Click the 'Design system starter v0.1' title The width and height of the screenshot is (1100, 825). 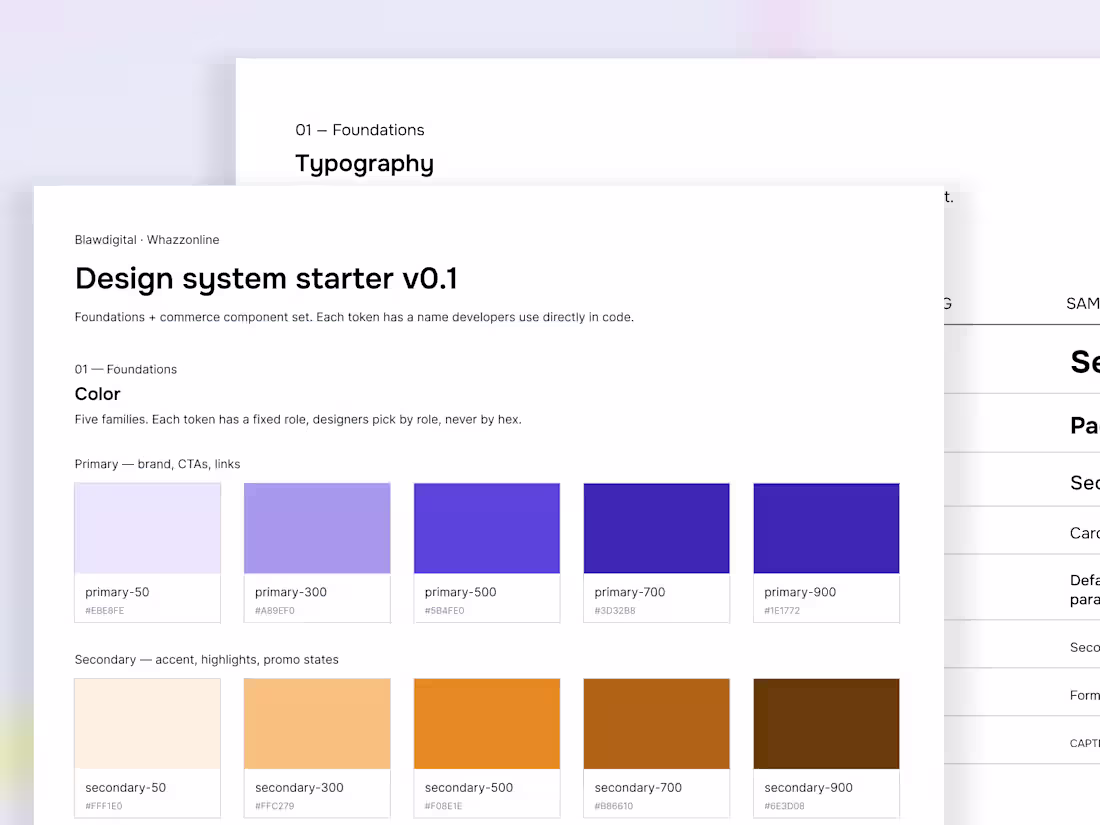click(267, 279)
